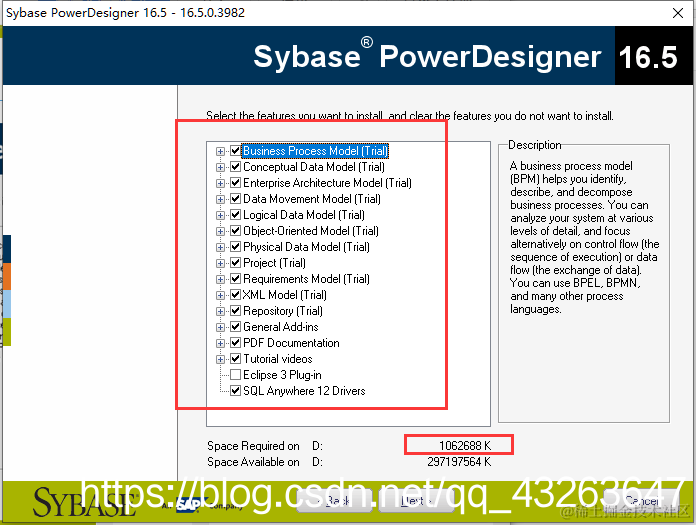Toggle Tutorial videos checkbox
The image size is (696, 525).
click(236, 358)
